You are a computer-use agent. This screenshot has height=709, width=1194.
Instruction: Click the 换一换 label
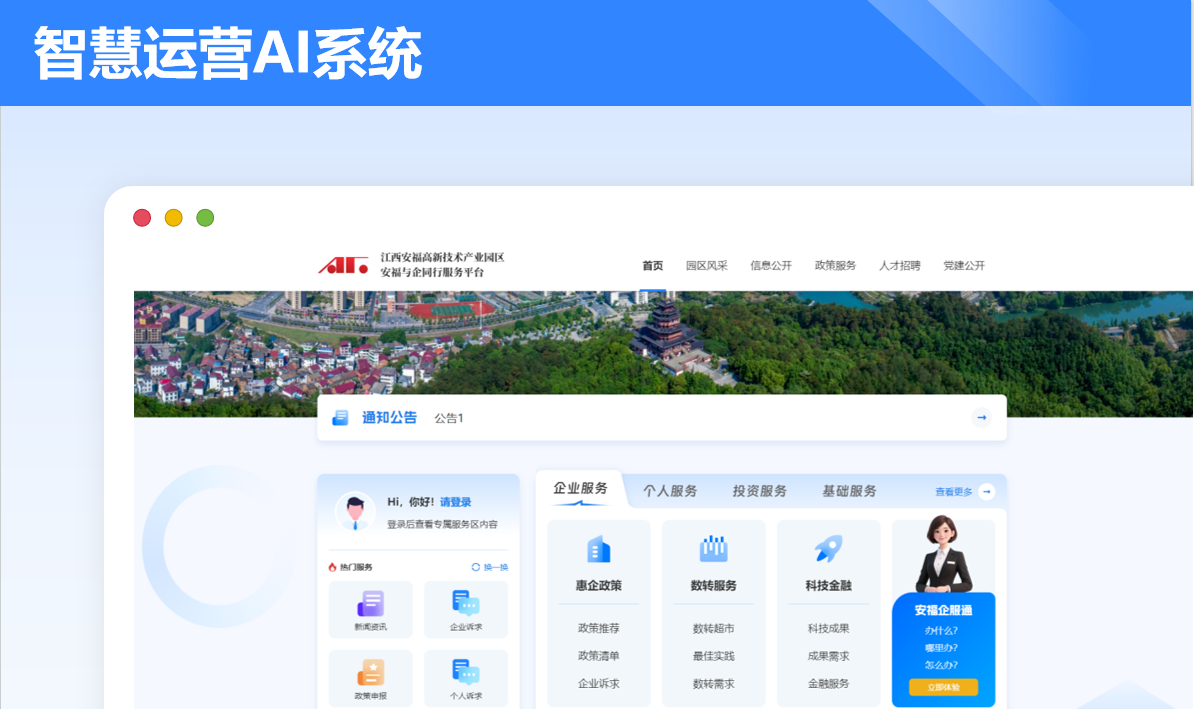(x=496, y=567)
